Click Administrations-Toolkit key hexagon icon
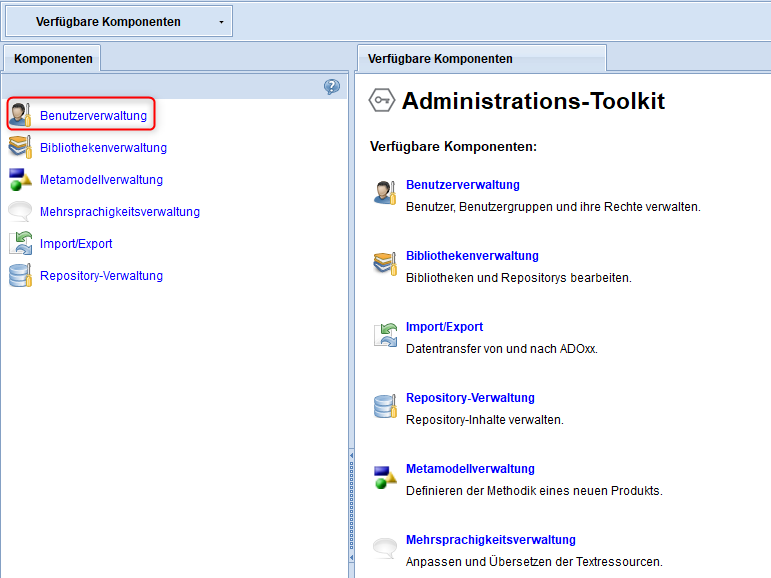The width and height of the screenshot is (771, 578). pyautogui.click(x=382, y=100)
